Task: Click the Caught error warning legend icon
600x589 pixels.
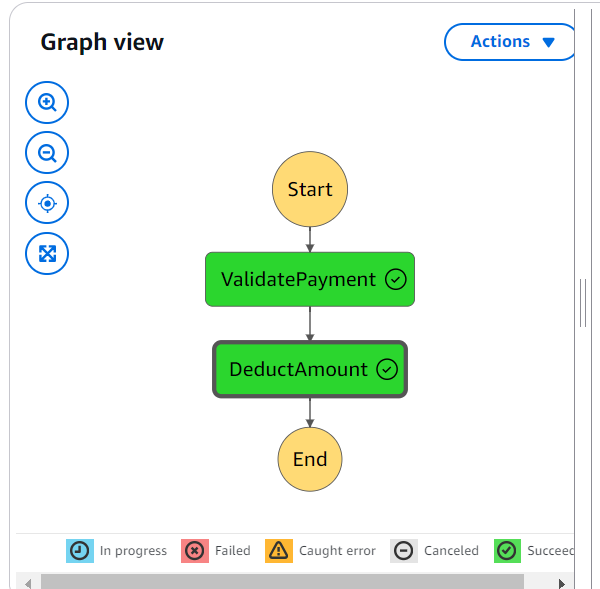Action: point(279,551)
